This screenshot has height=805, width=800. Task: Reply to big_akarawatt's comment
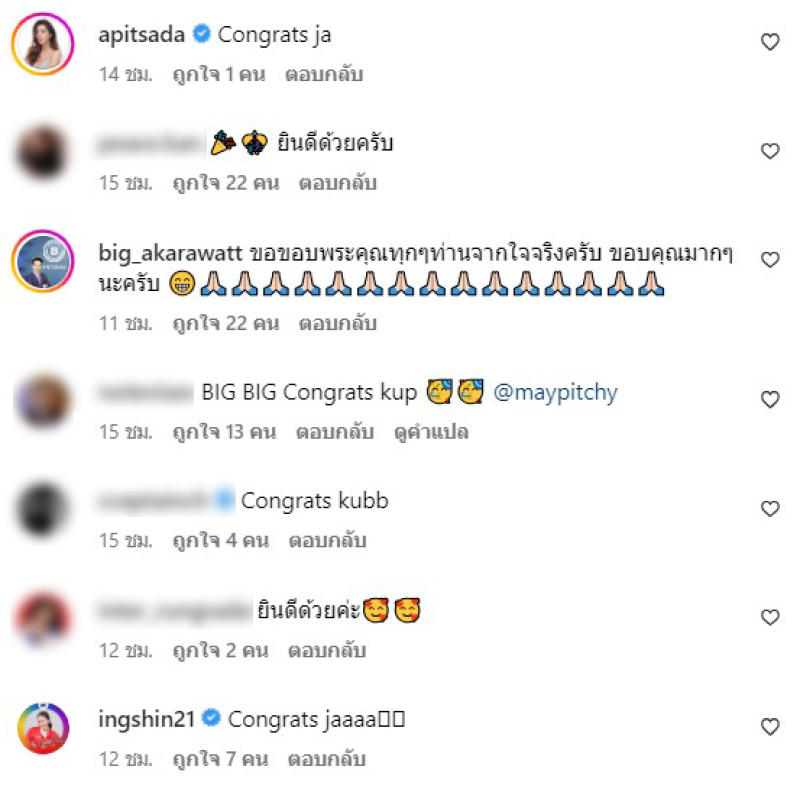338,323
